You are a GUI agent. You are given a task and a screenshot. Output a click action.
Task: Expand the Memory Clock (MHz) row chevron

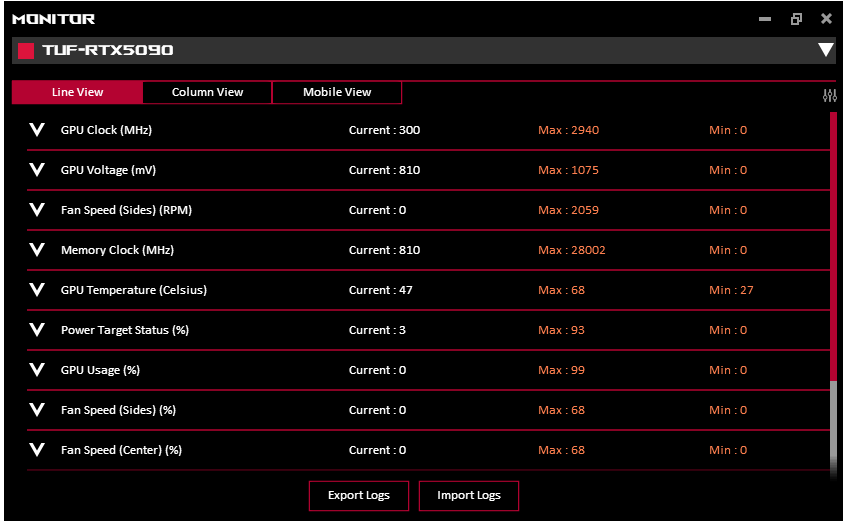[x=37, y=249]
